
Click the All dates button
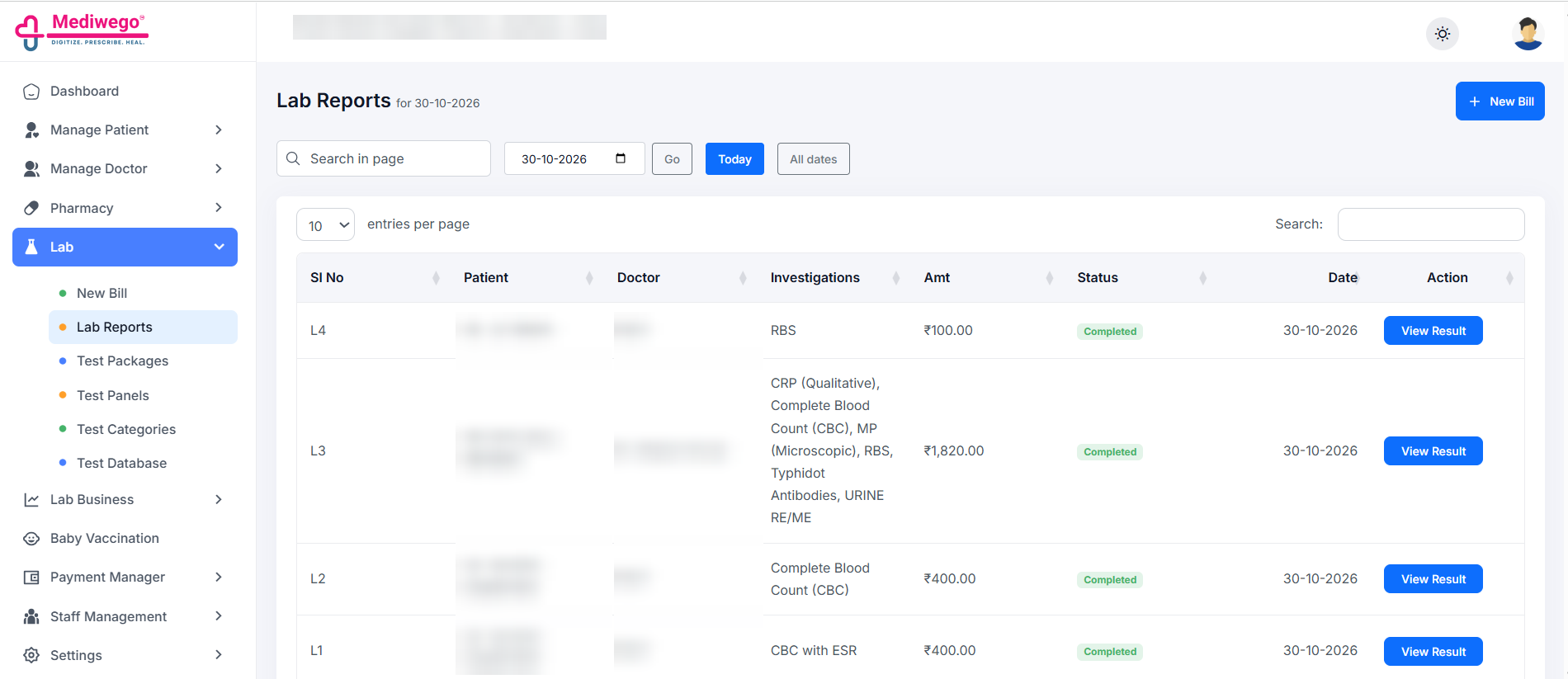(813, 159)
